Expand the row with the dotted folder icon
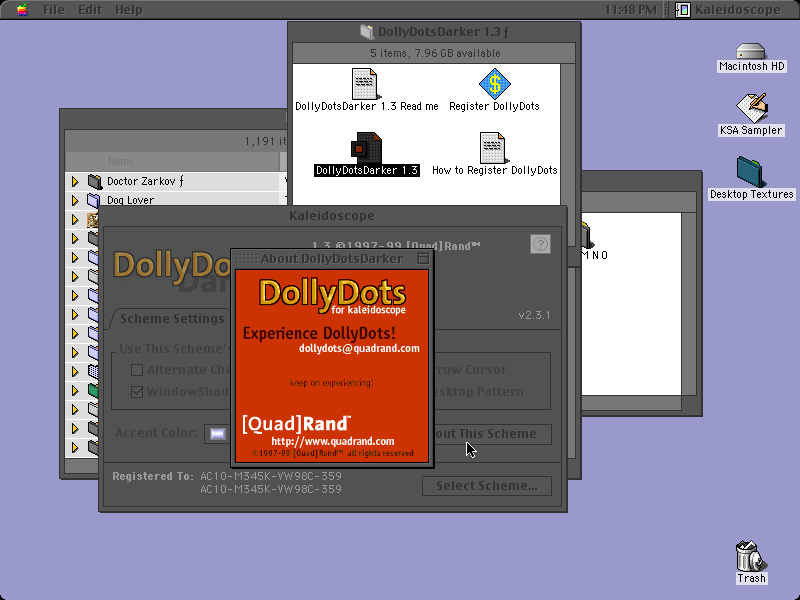 75,371
